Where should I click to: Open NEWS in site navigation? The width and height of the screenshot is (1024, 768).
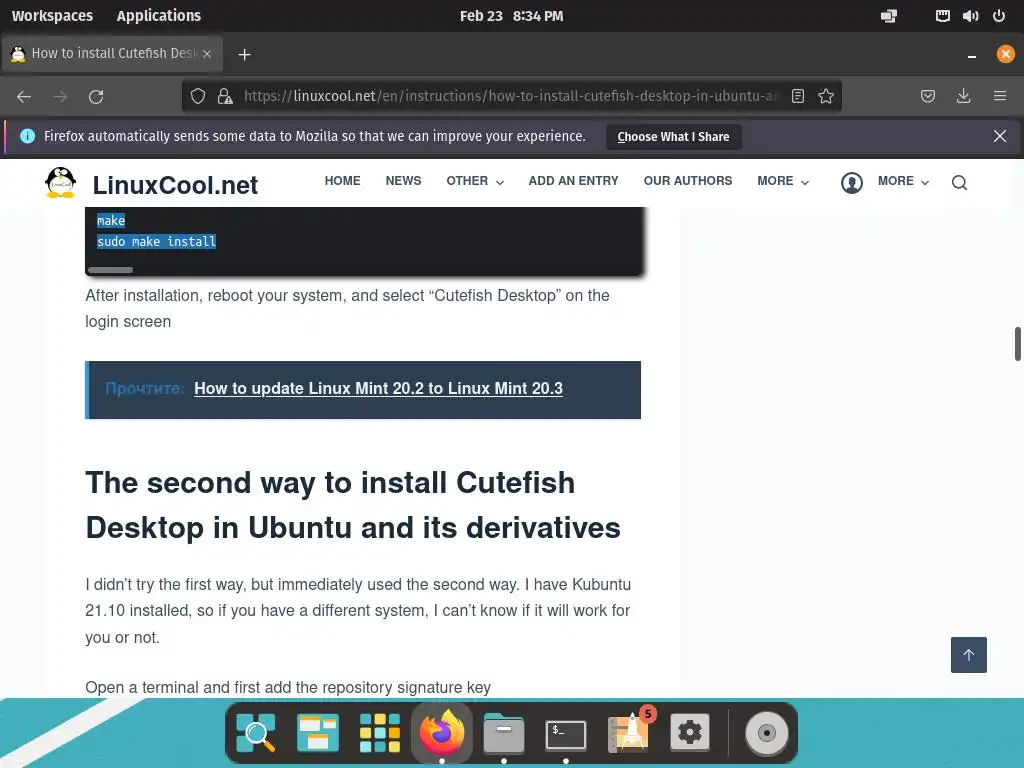[403, 181]
